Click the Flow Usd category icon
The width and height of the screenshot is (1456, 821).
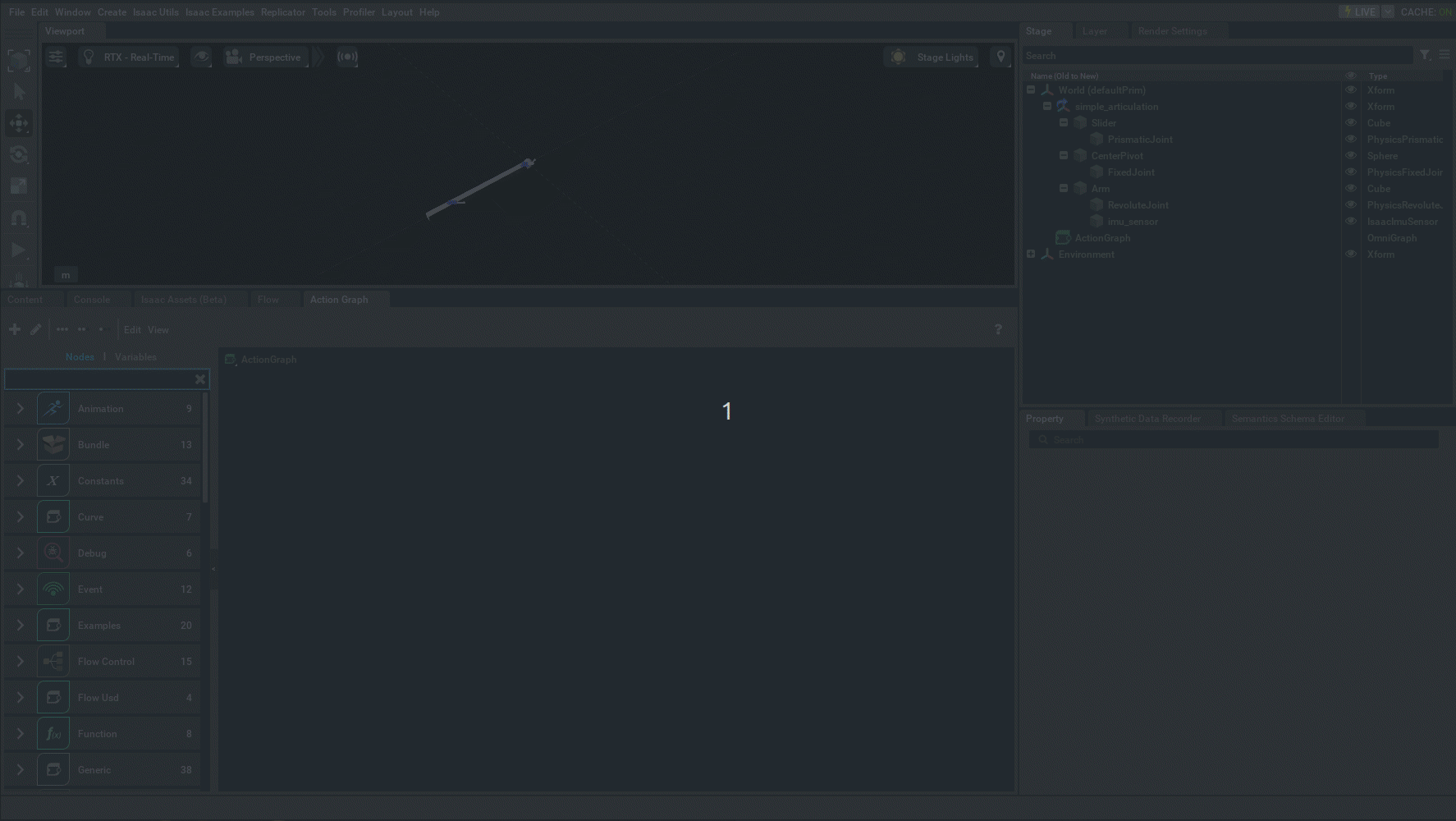click(53, 697)
